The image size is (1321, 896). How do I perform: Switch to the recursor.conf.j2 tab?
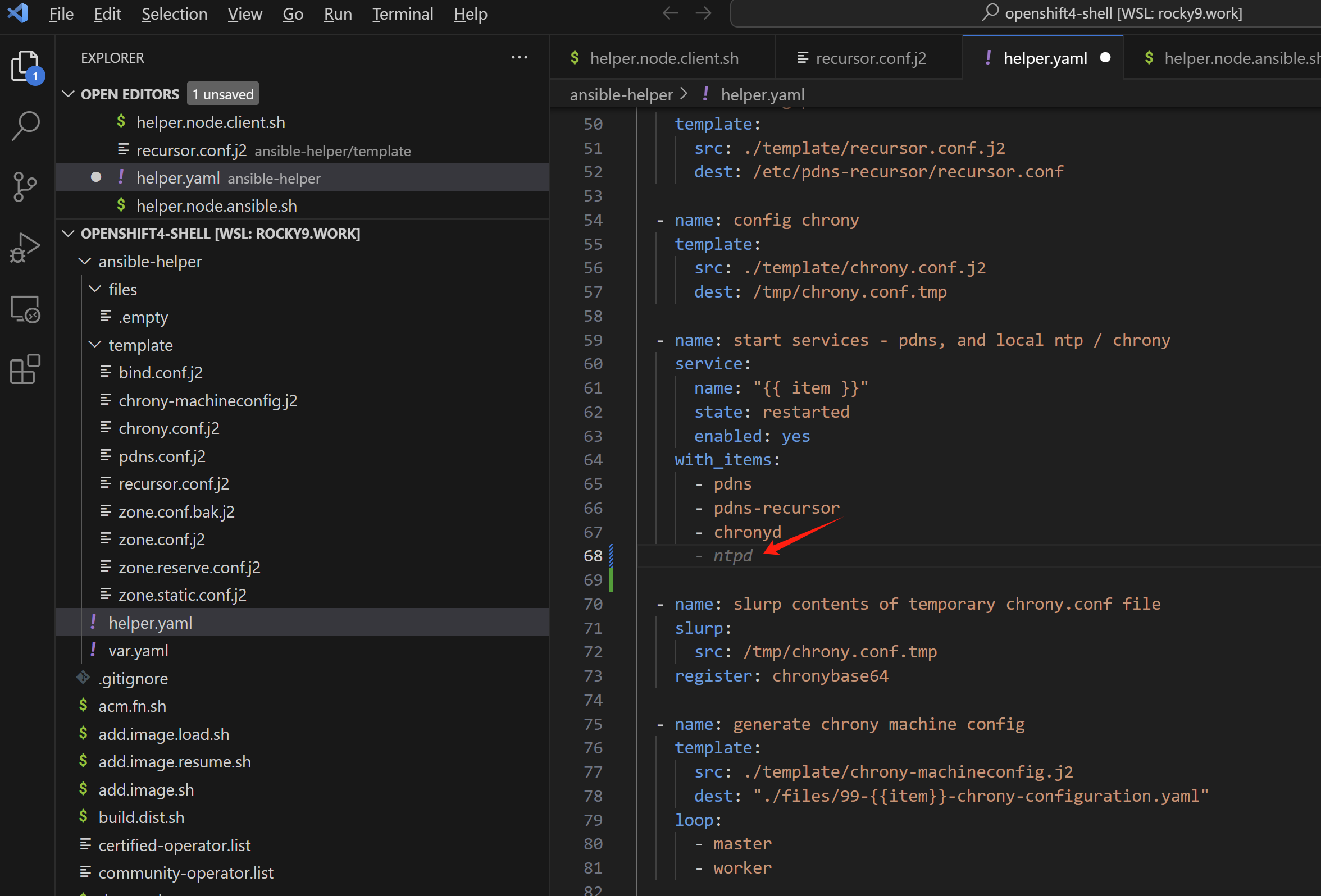point(869,58)
